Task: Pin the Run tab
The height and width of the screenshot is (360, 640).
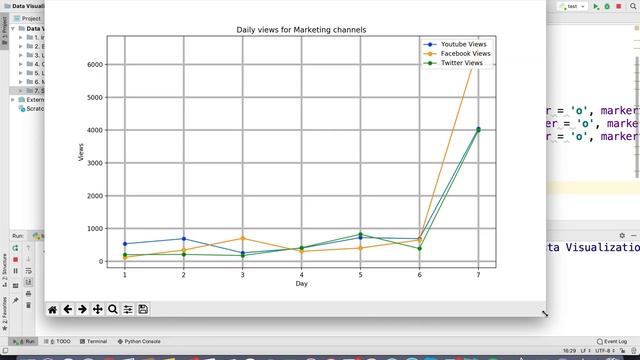Action: (15, 300)
